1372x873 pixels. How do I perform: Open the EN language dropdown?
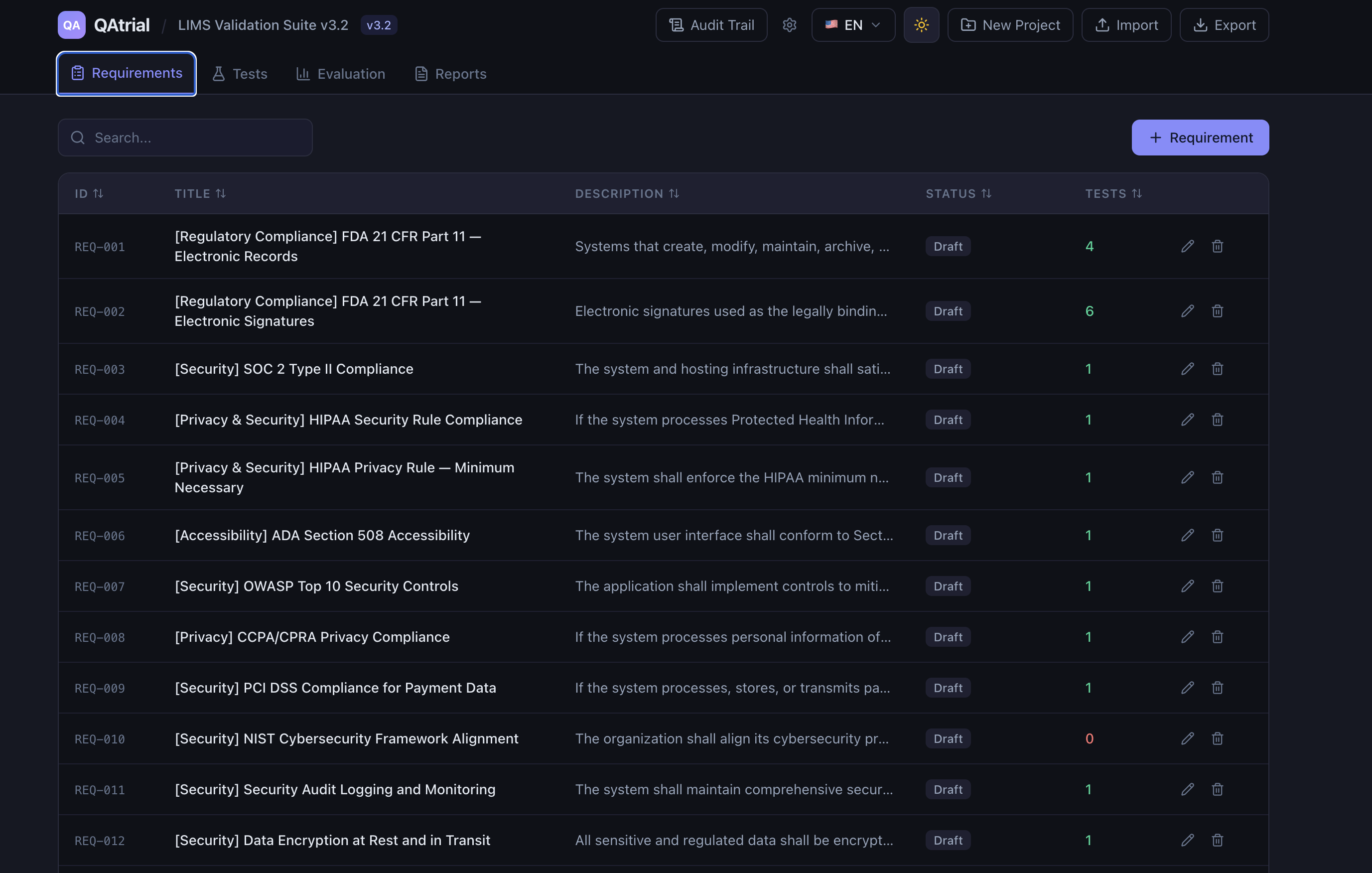coord(853,24)
